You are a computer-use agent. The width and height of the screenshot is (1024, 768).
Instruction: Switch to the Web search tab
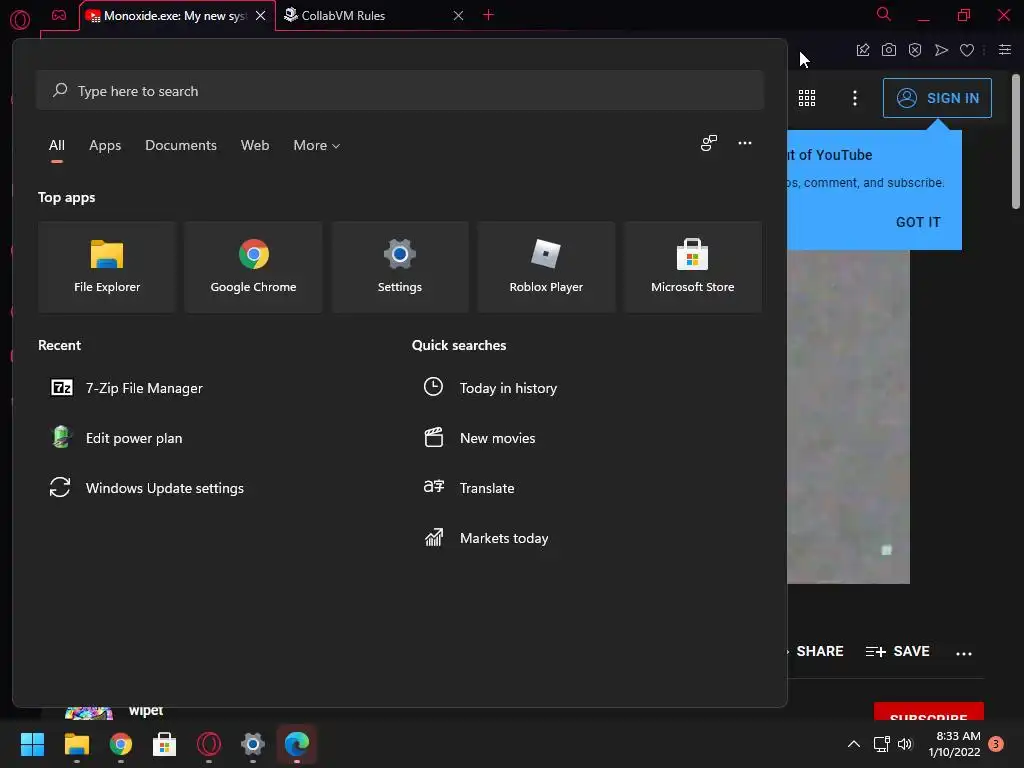point(255,146)
